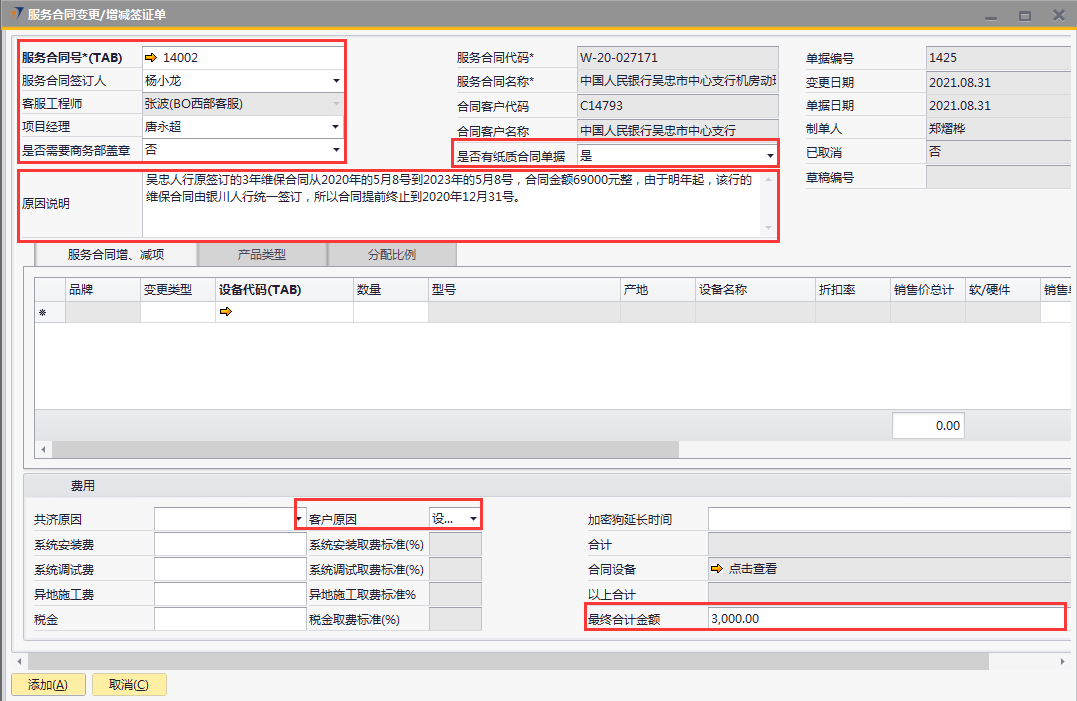Expand the 项目经理 dropdown list
Screen dimensions: 1077x701
pyautogui.click(x=335, y=127)
